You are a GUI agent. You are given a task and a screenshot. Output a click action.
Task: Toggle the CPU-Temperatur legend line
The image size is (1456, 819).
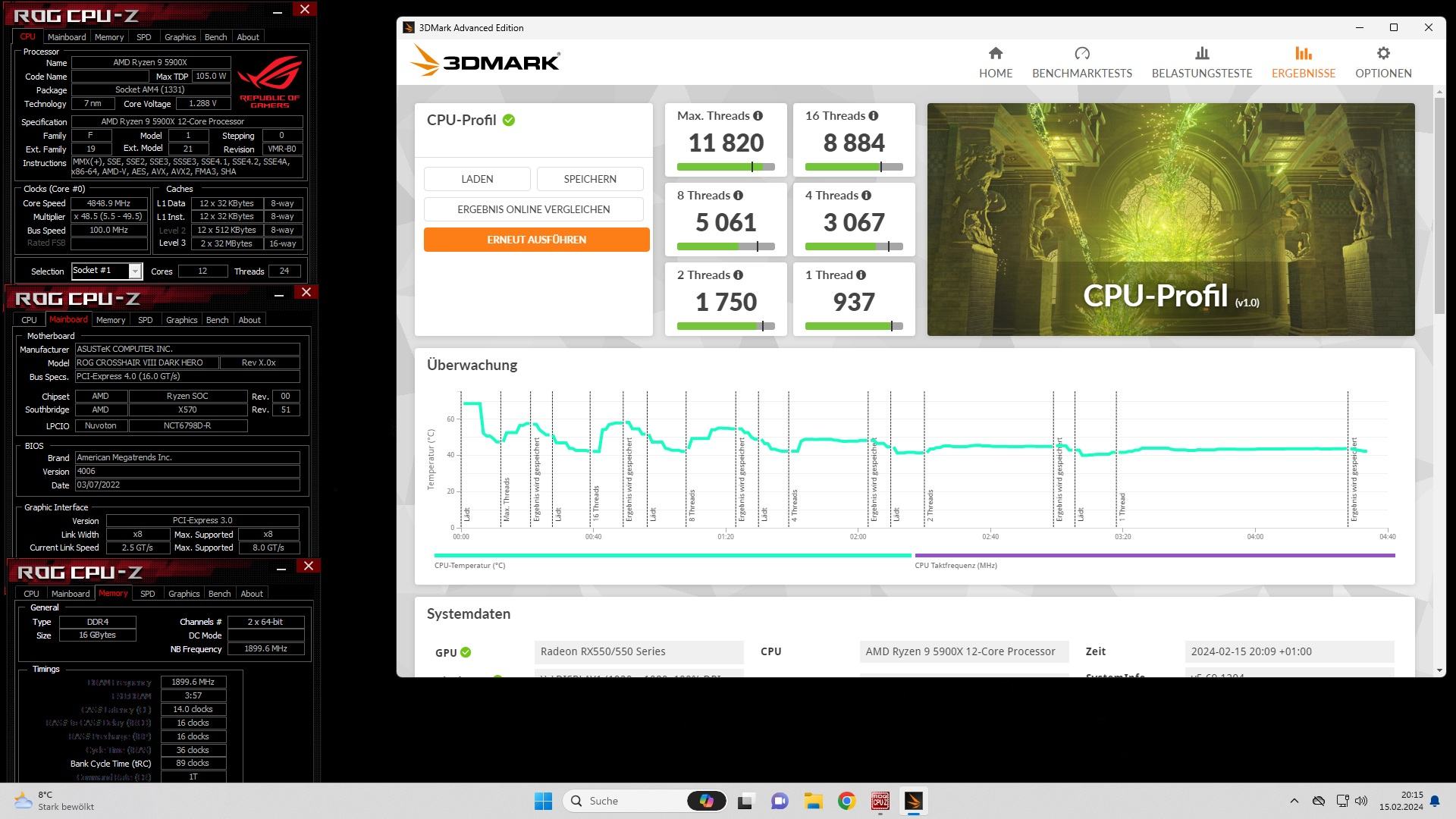point(673,556)
